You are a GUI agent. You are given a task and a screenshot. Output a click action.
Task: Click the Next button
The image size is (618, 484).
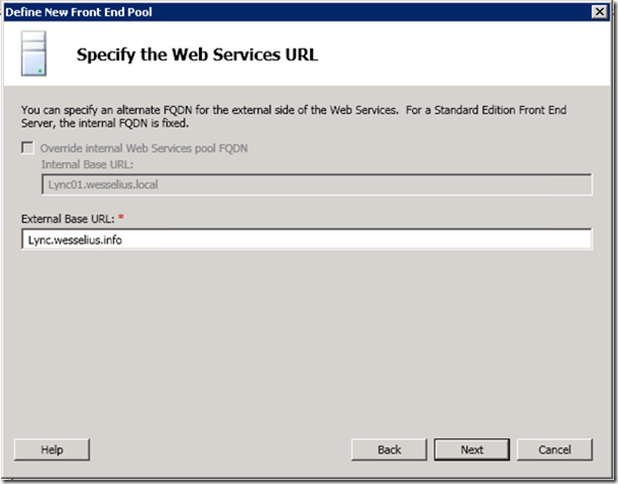tap(472, 449)
